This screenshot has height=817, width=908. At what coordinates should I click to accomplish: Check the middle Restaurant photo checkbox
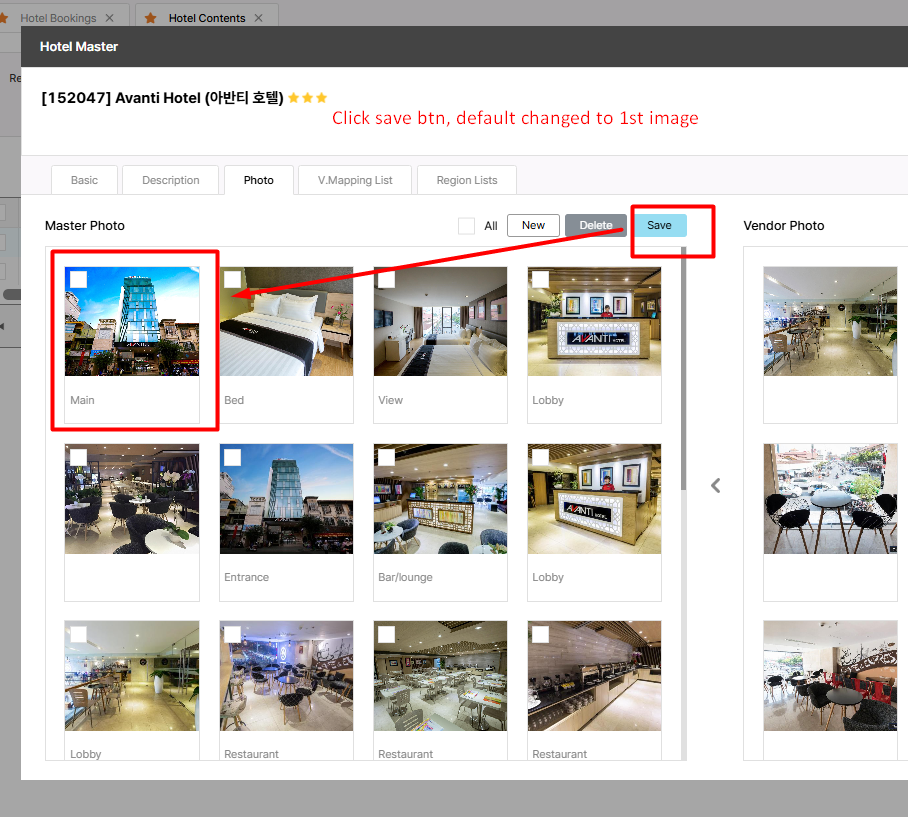(x=386, y=635)
